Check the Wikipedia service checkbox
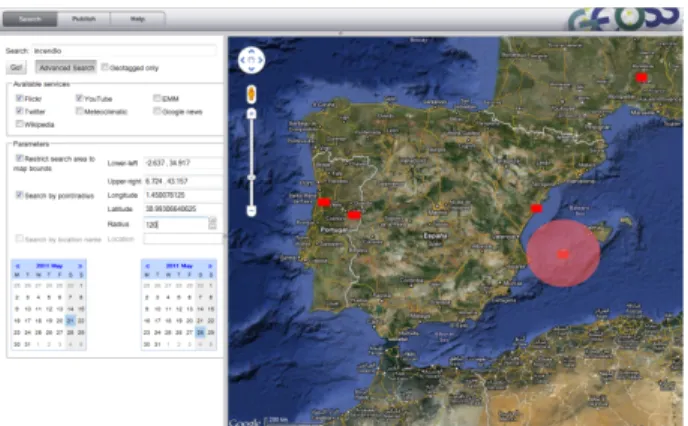This screenshot has height=426, width=688. pyautogui.click(x=19, y=124)
